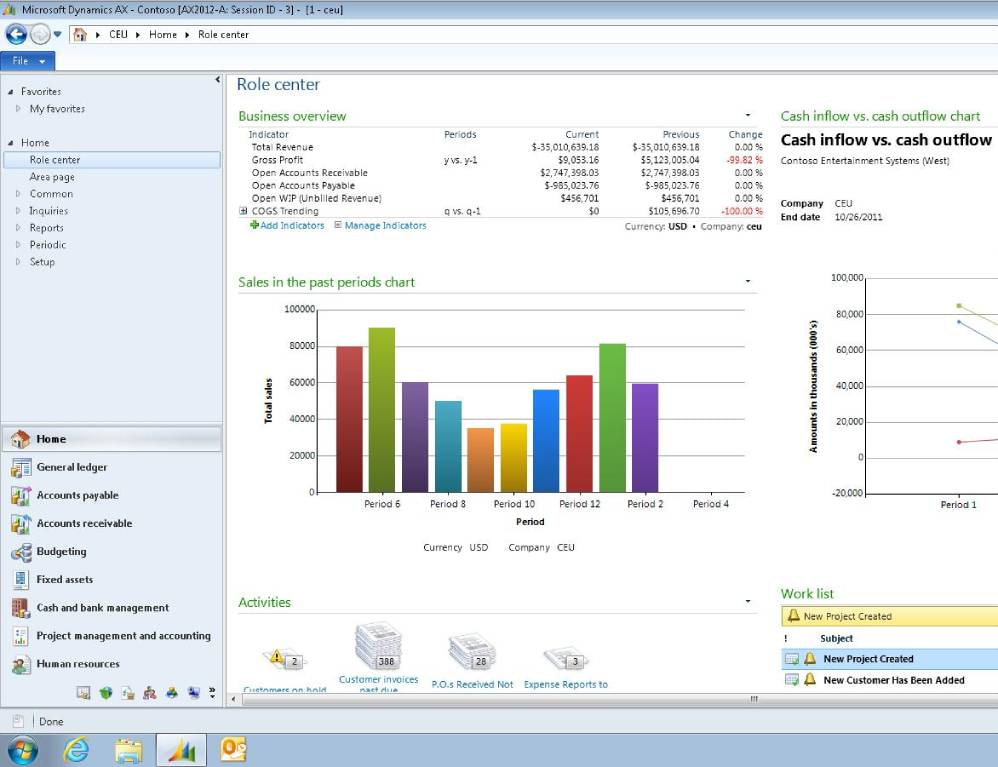Image resolution: width=998 pixels, height=767 pixels.
Task: Click the Add Indicators link
Action: tap(287, 225)
